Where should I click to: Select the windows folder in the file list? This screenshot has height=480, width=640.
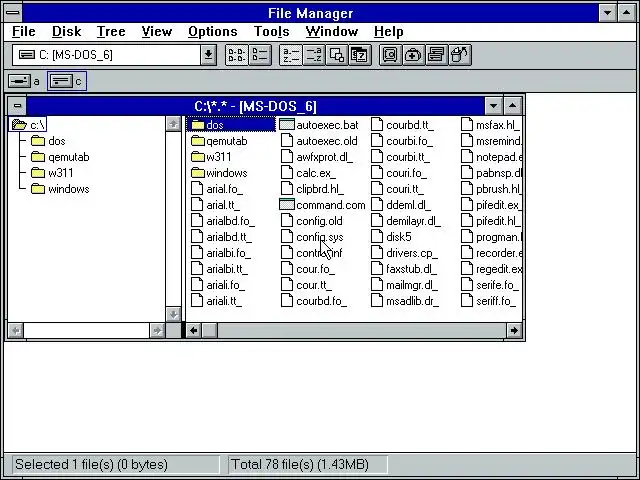[219, 173]
